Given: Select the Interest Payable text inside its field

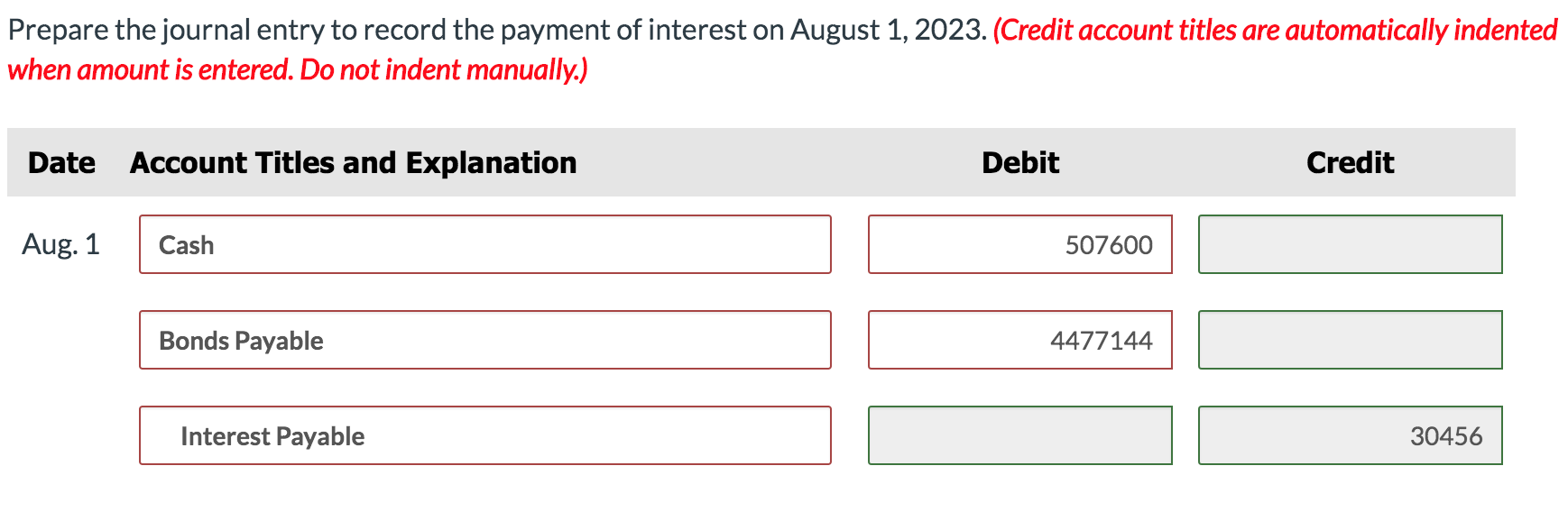Looking at the screenshot, I should [x=272, y=435].
